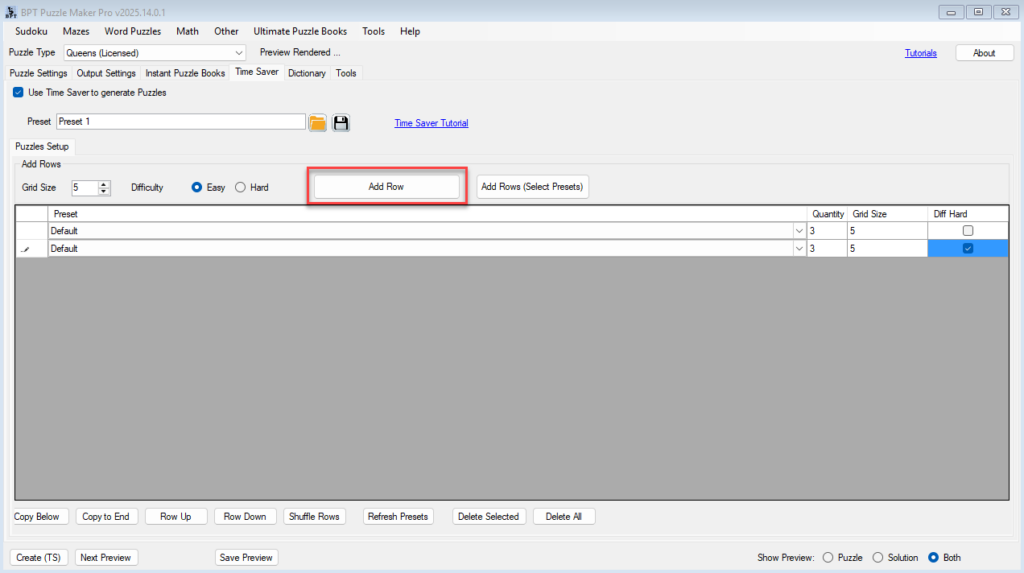The height and width of the screenshot is (573, 1024).
Task: Expand second row Preset dropdown
Action: coord(798,249)
